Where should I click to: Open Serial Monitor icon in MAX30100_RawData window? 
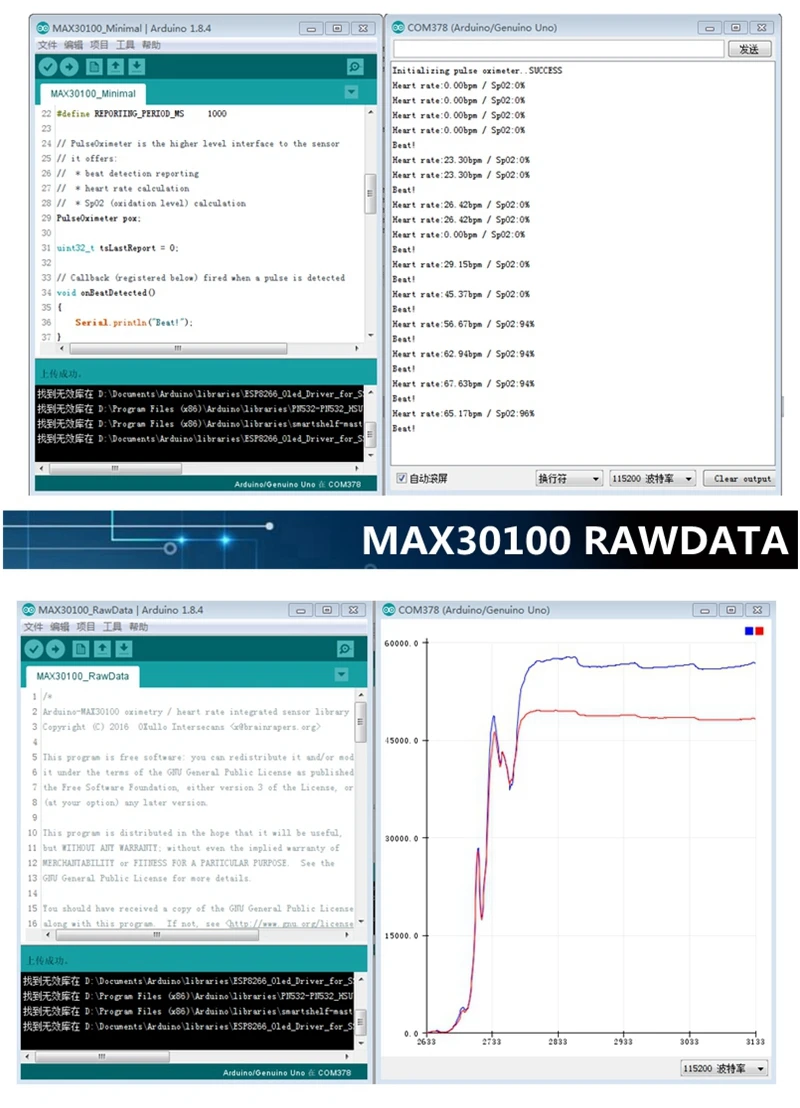[x=345, y=649]
